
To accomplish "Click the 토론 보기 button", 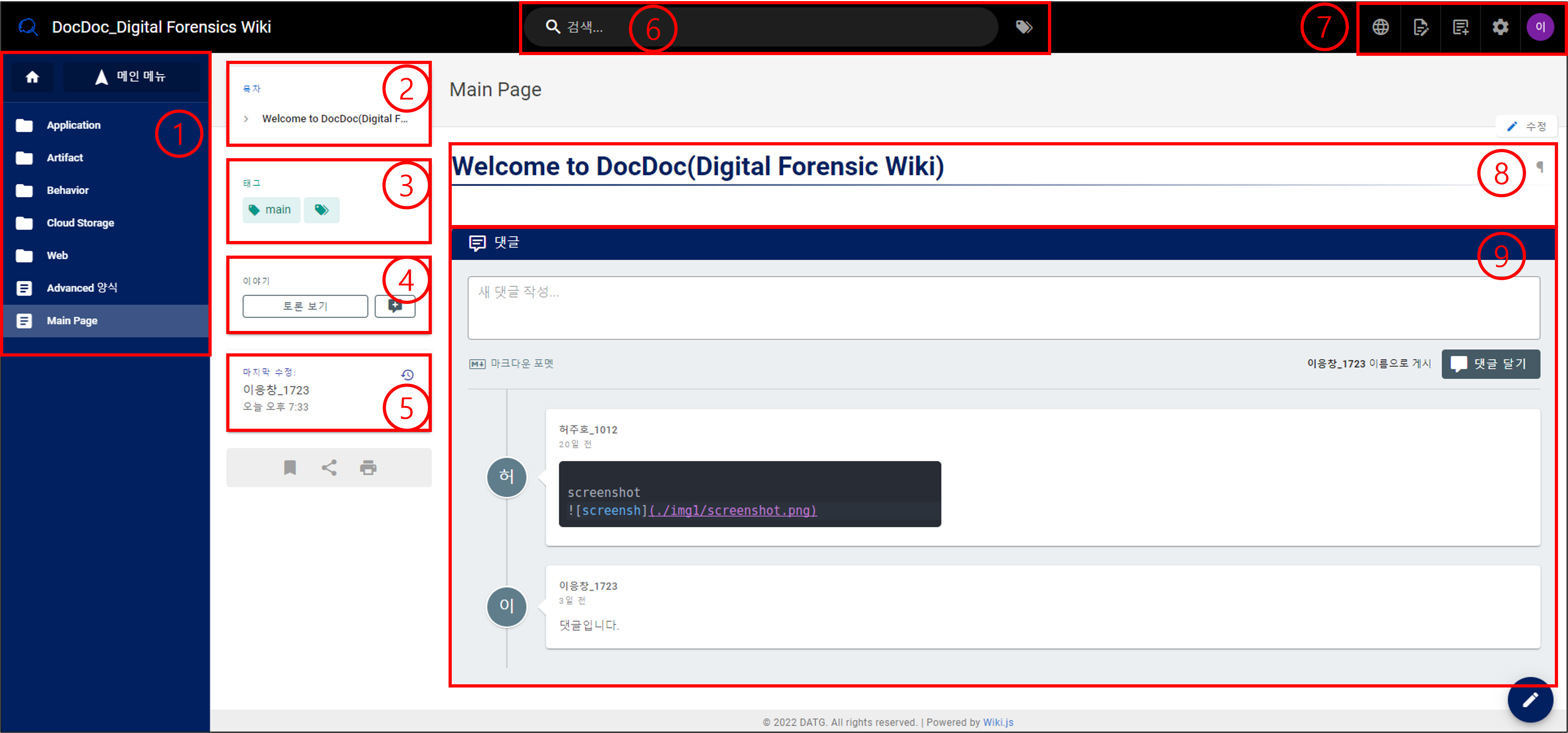I will 305,306.
